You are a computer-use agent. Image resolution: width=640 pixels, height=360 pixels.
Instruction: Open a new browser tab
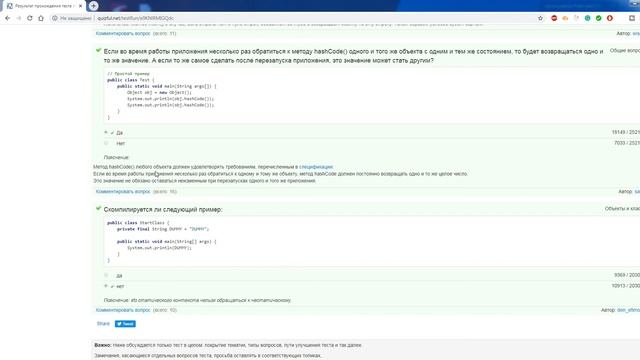(93, 6)
